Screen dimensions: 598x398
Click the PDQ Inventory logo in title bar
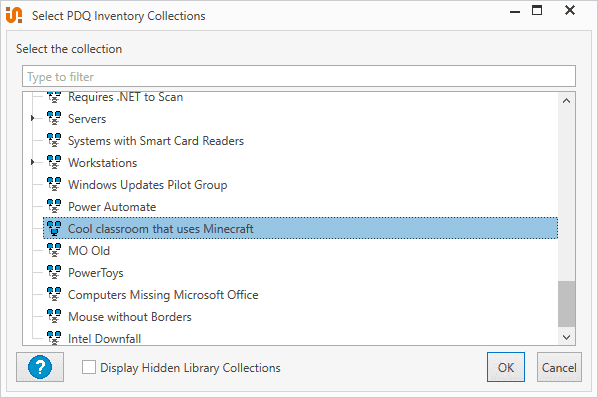coord(14,15)
